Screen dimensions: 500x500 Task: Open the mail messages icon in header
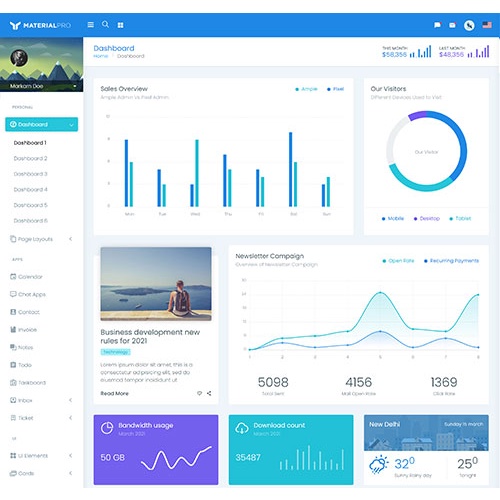point(452,25)
